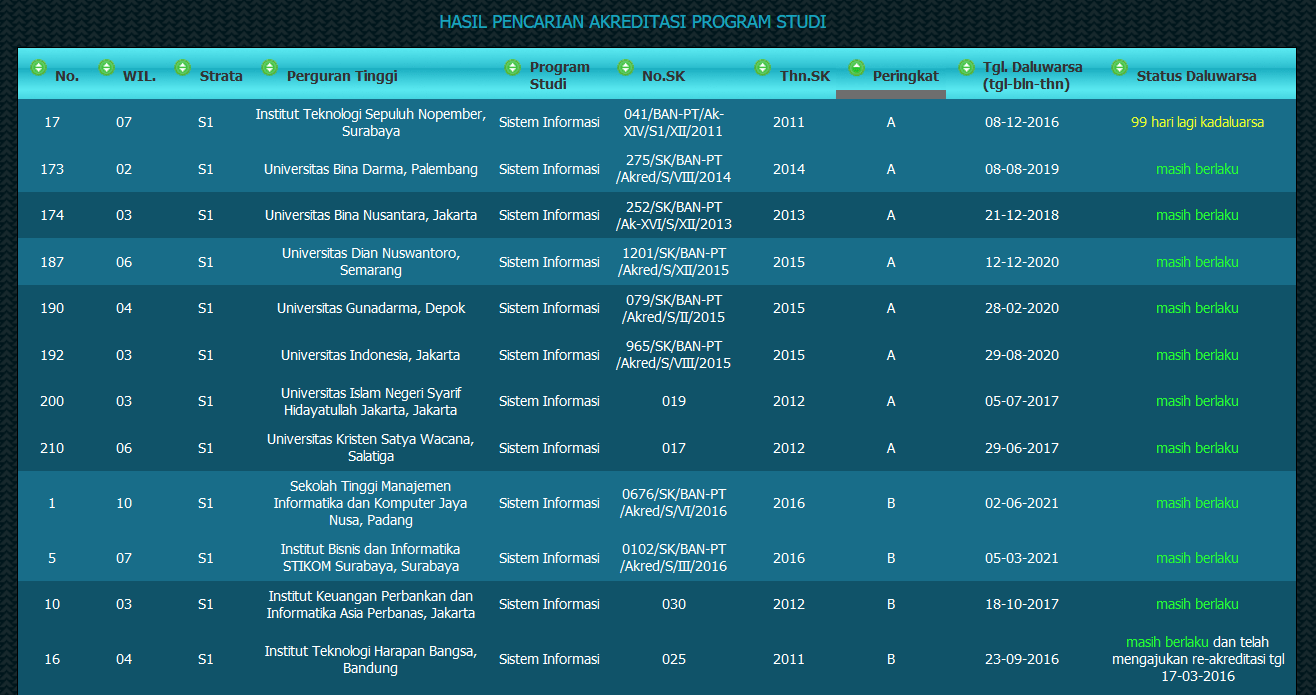
Task: Sort by Perguruan Tinggi header text
Action: 342,76
